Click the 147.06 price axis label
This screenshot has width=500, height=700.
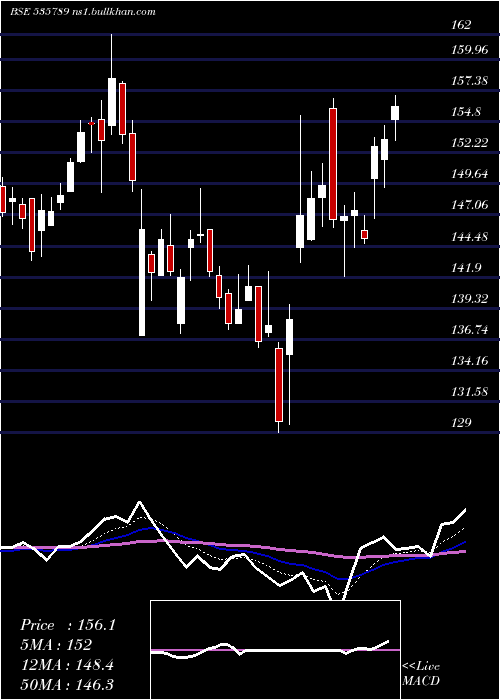point(470,205)
